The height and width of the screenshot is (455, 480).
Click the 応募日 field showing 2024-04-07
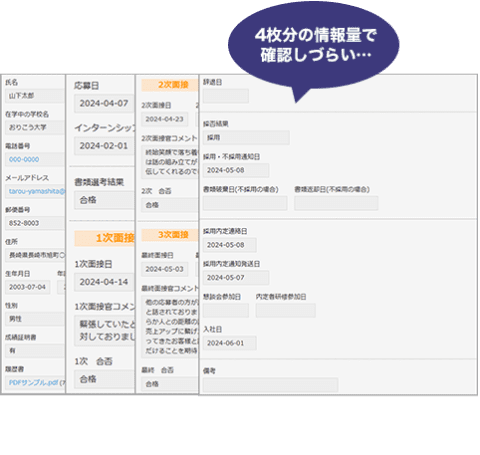104,103
